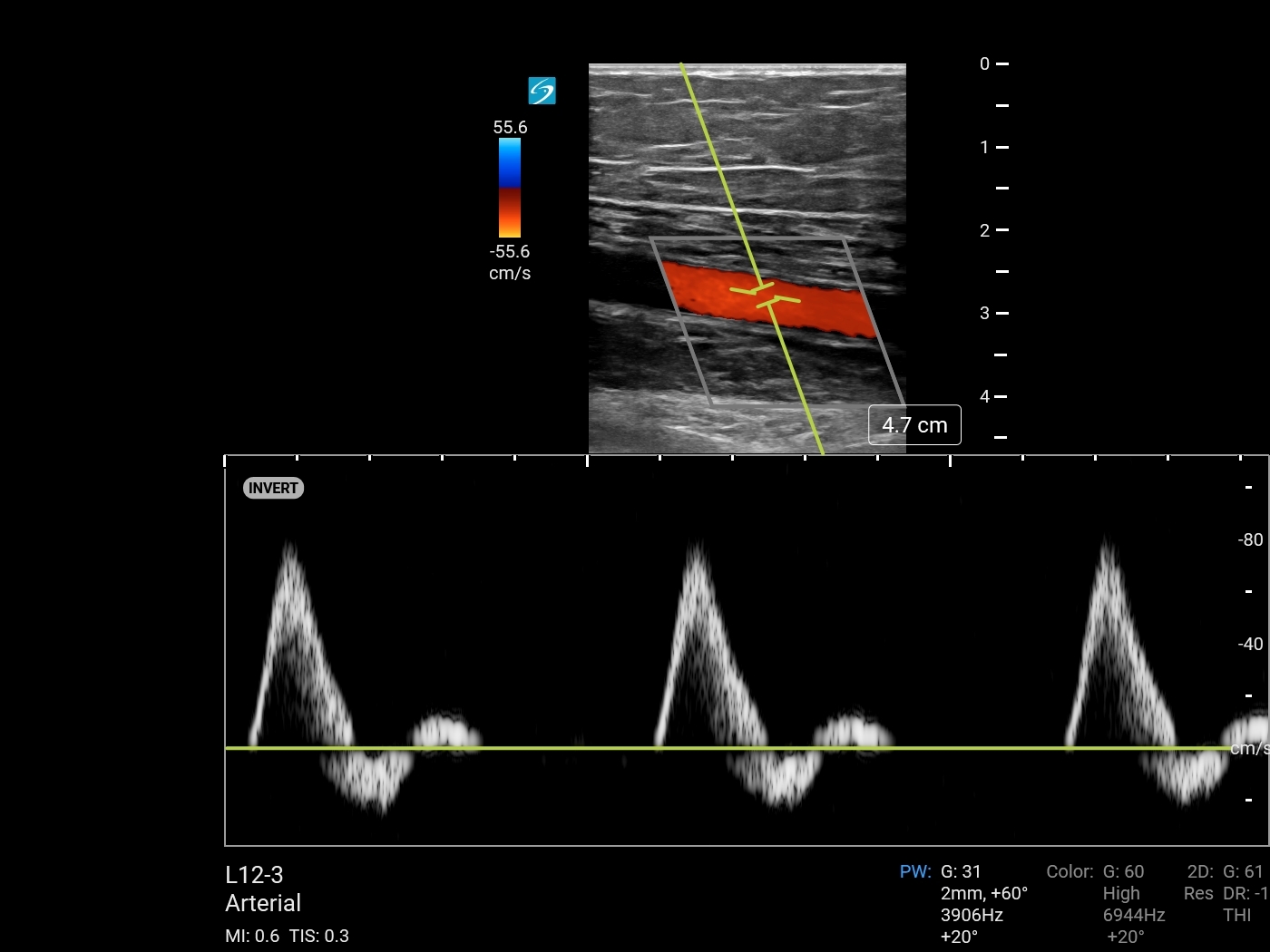The width and height of the screenshot is (1270, 952).
Task: Click the yellow sample gate marker in the vessel
Action: [765, 296]
